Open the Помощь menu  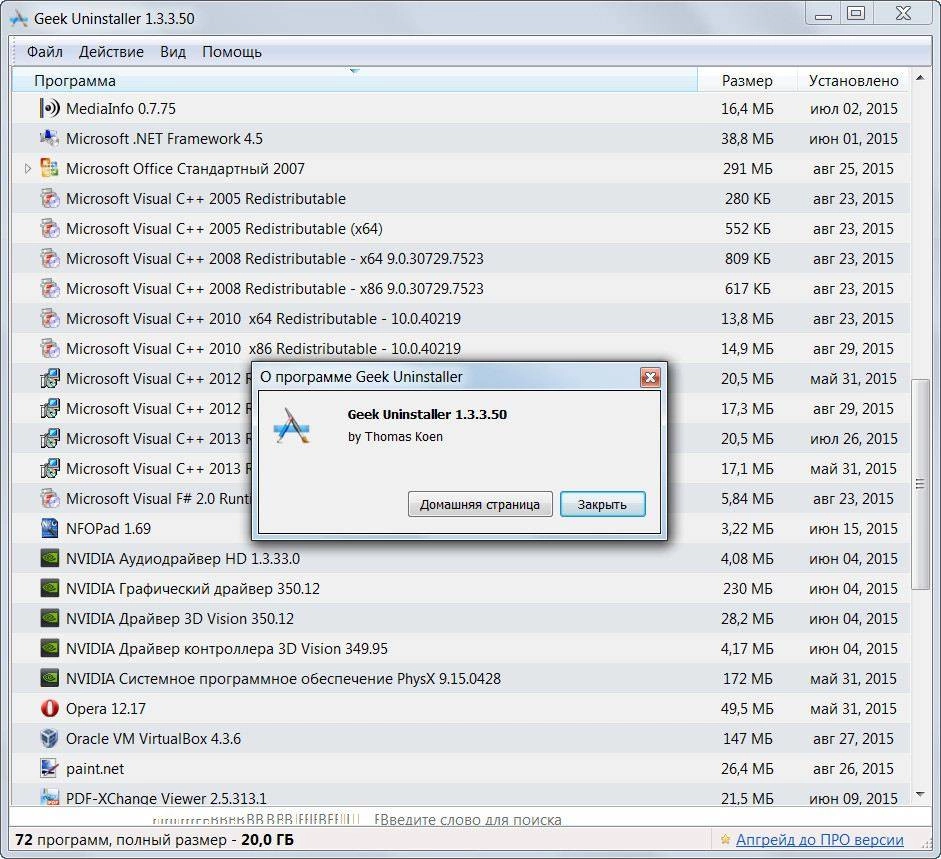coord(232,52)
